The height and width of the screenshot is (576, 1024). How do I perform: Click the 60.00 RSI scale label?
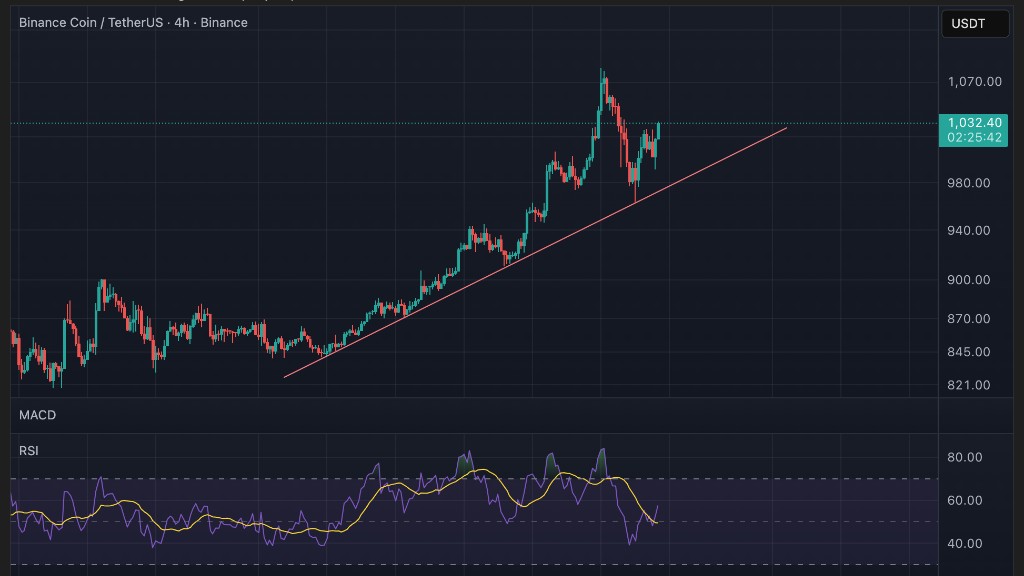965,501
